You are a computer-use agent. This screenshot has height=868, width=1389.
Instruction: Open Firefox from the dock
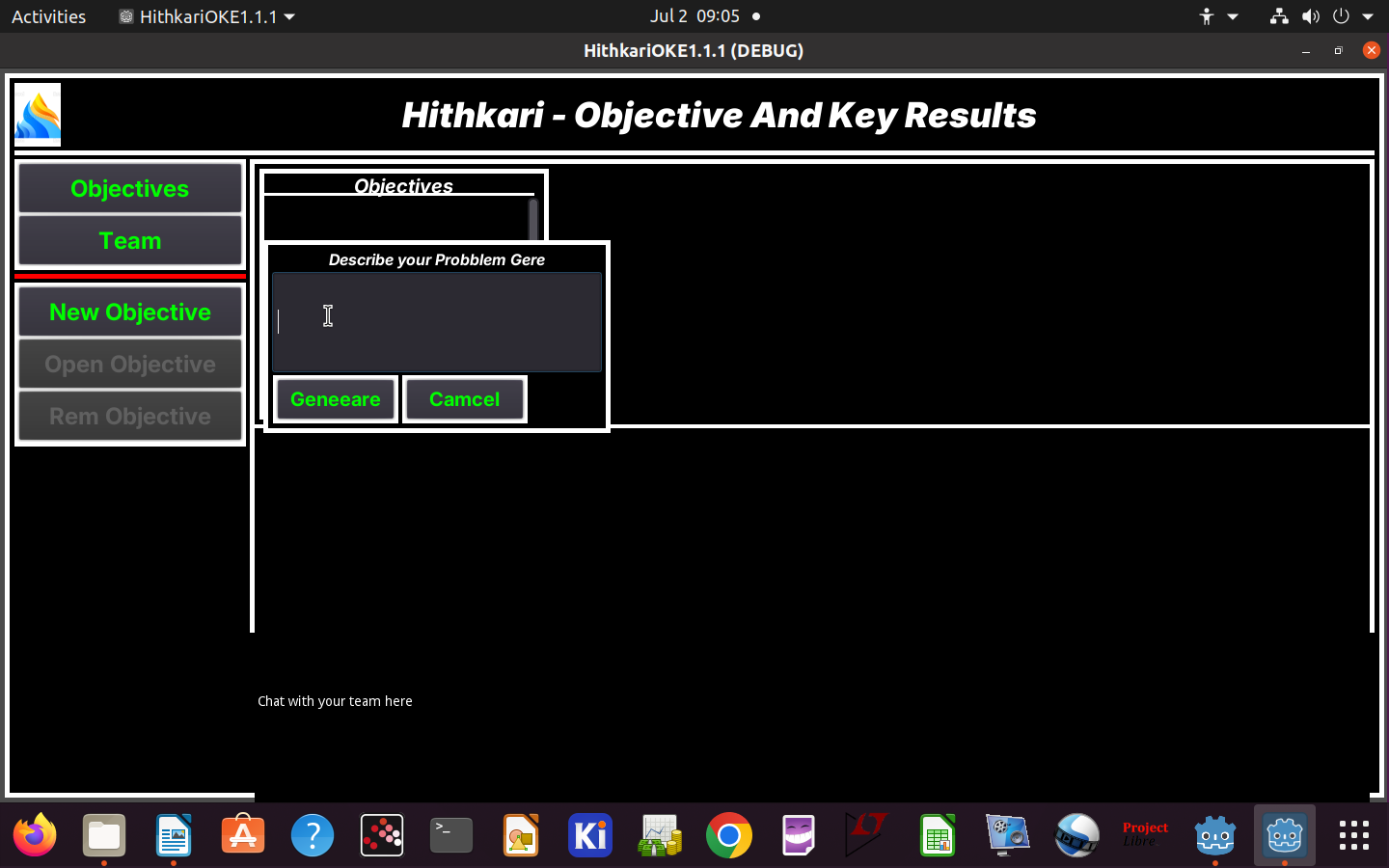click(x=35, y=835)
